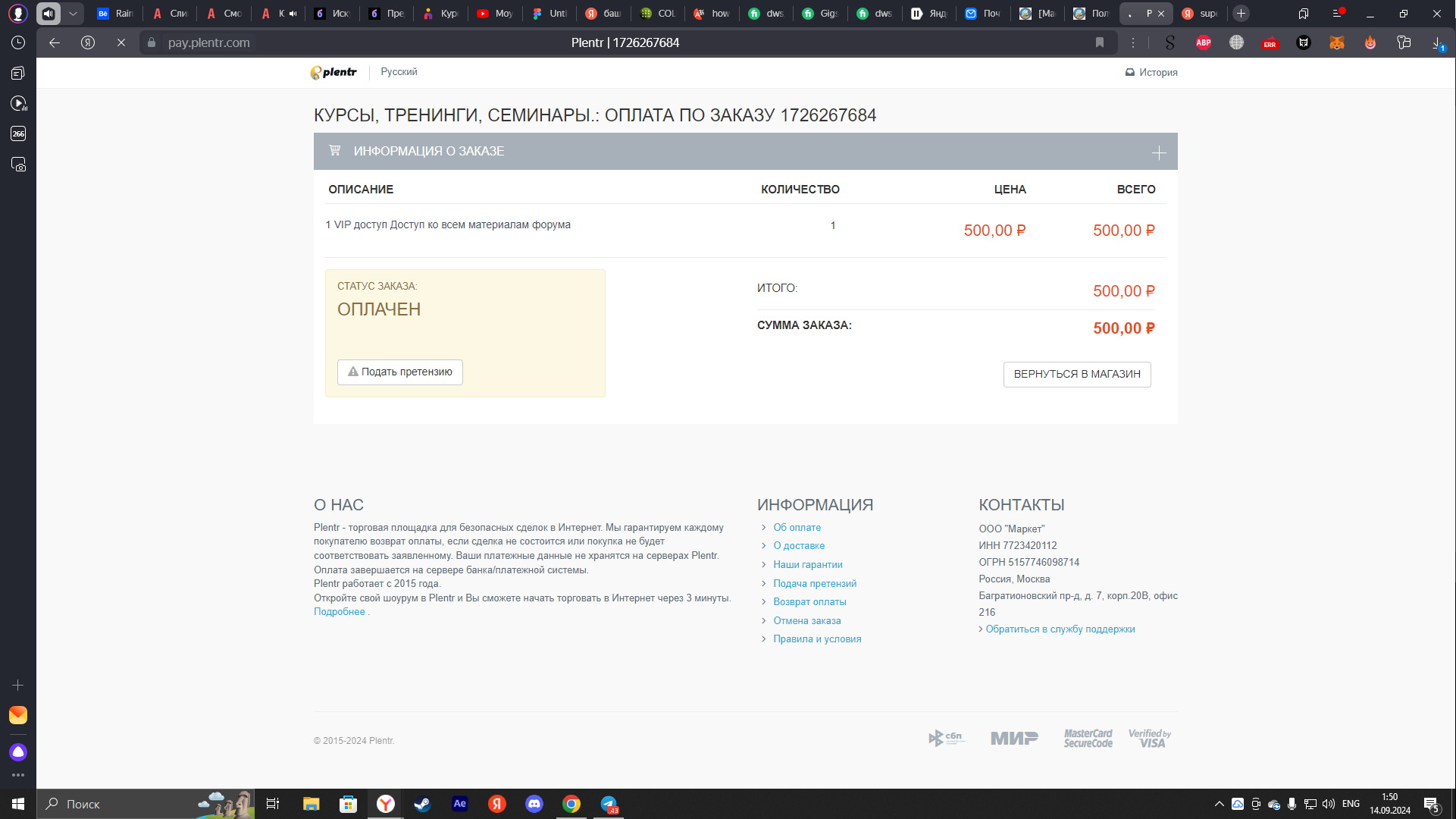Click the Подробнее link in О нас

point(340,612)
